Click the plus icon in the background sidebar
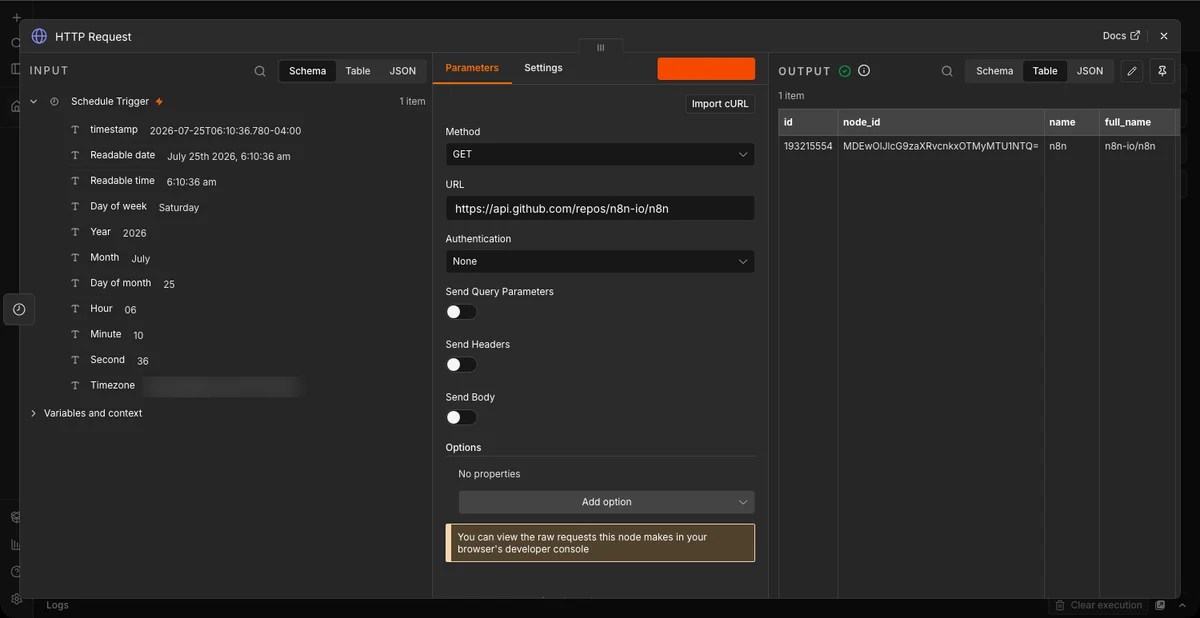 [16, 17]
